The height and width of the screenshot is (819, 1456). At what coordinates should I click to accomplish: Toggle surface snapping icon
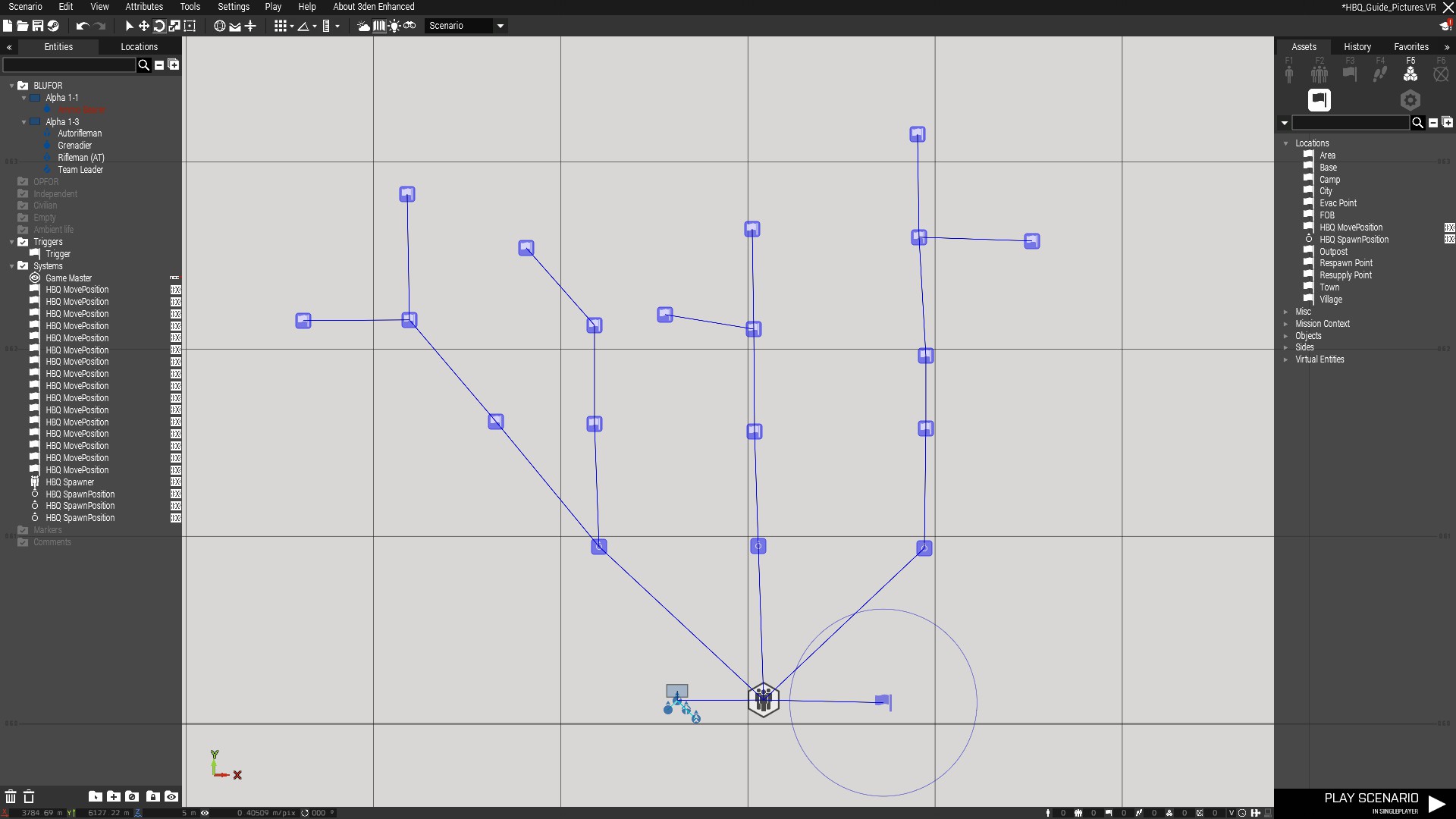tap(235, 26)
